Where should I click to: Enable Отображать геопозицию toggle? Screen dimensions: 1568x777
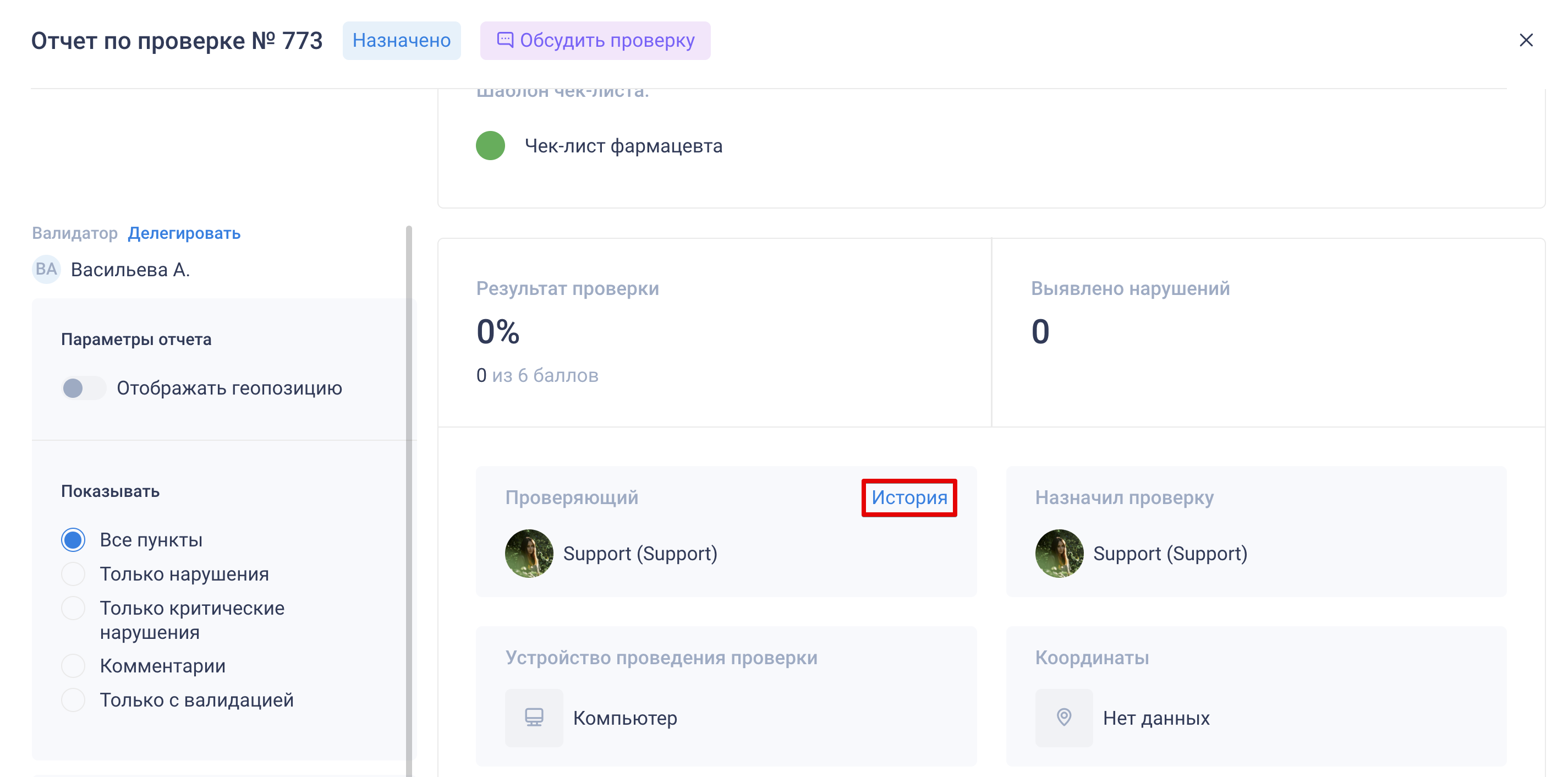[84, 388]
